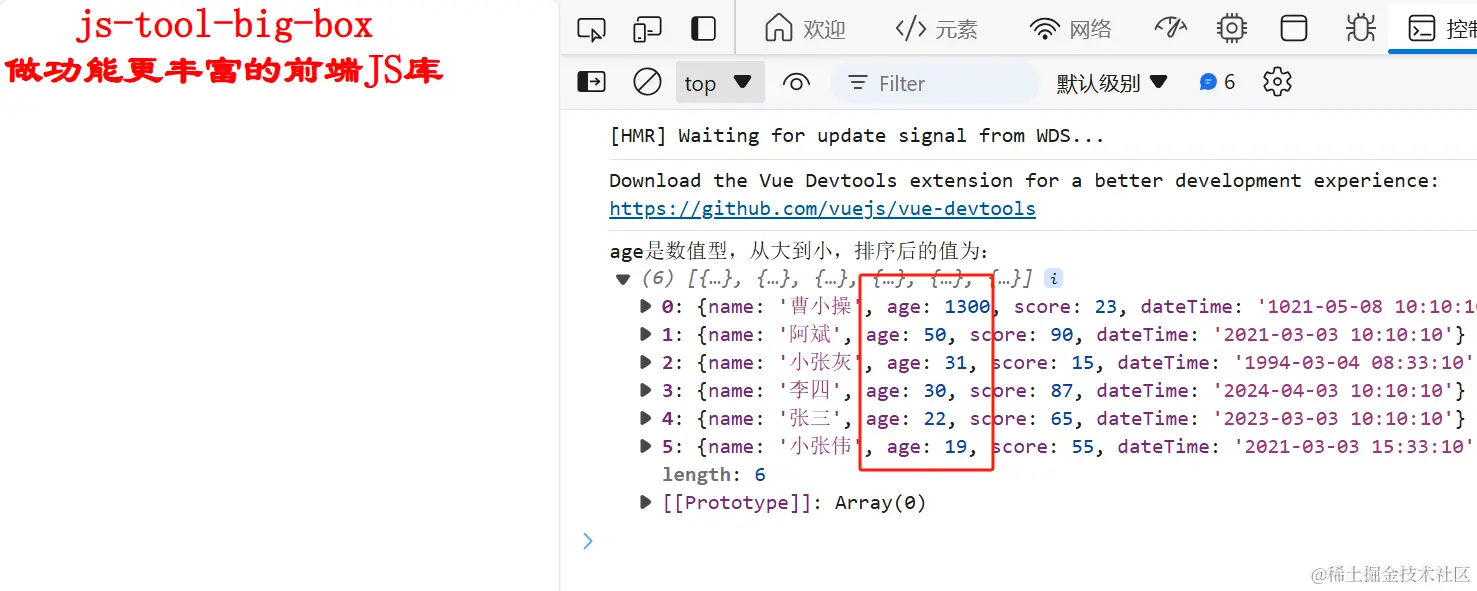Toggle the DevTools activity bar dock icon
This screenshot has width=1477, height=591.
tap(704, 29)
